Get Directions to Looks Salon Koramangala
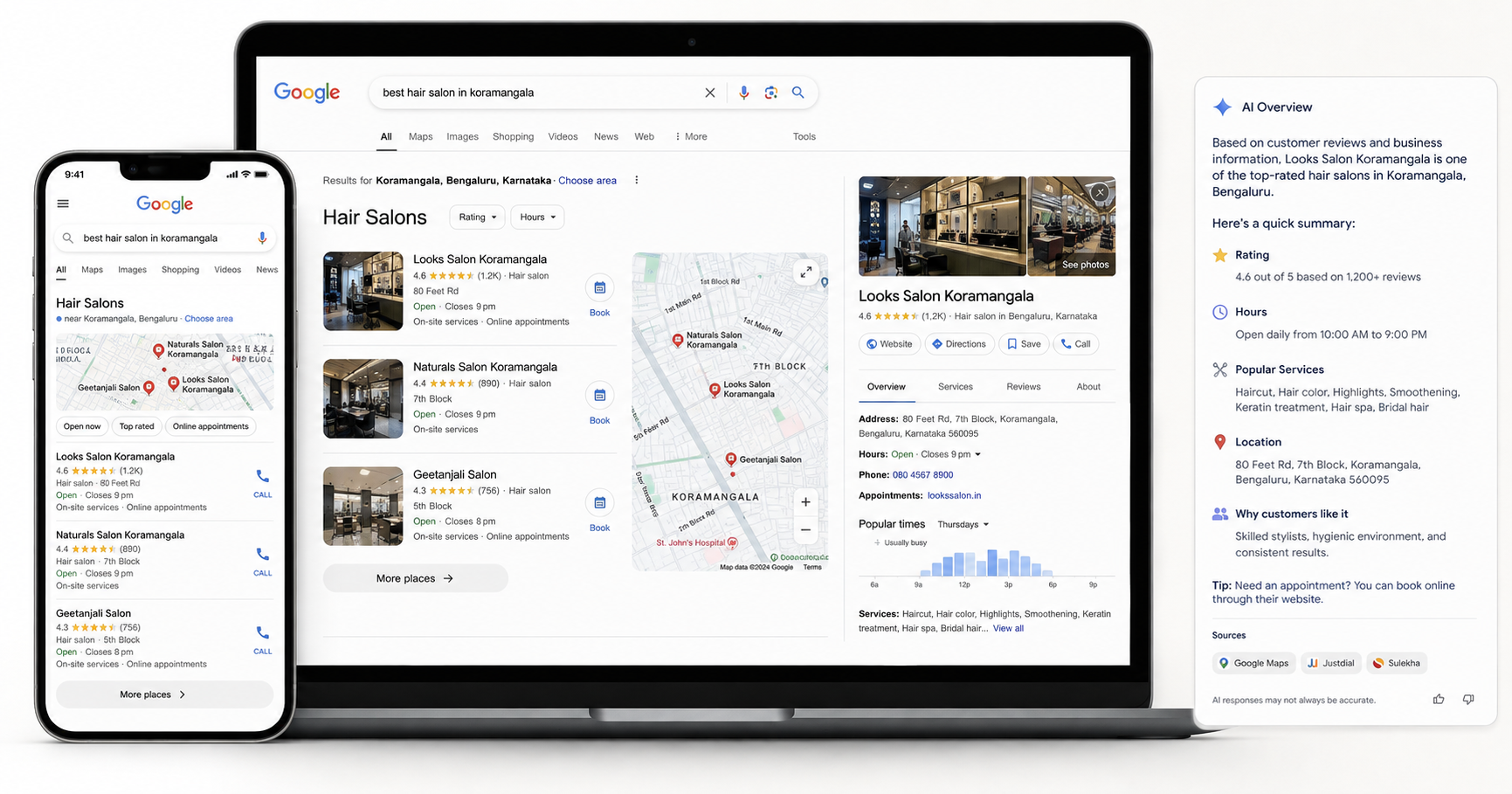Viewport: 1512px width, 794px height. click(x=959, y=344)
